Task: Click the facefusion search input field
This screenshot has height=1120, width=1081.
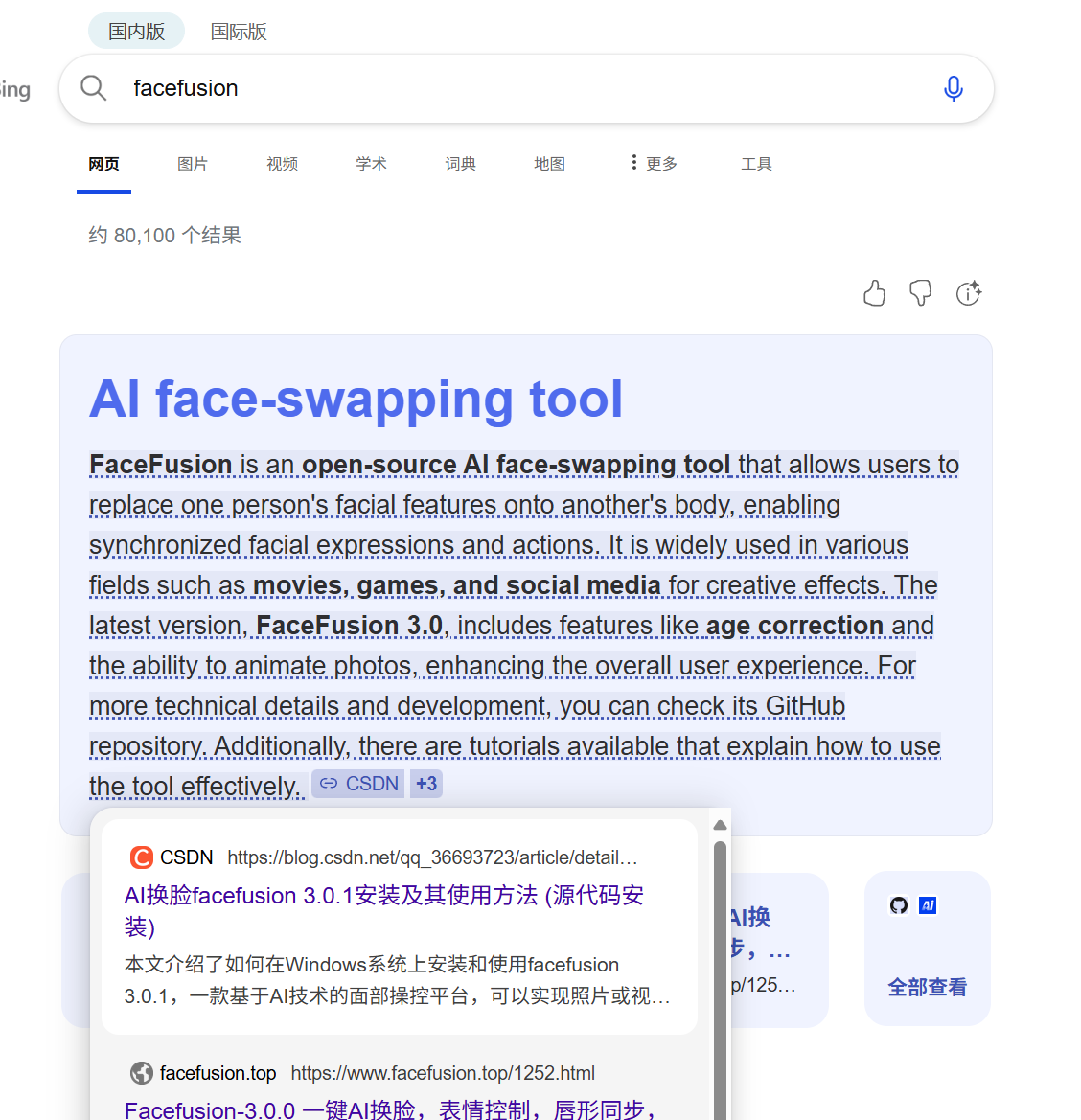Action: click(x=517, y=88)
